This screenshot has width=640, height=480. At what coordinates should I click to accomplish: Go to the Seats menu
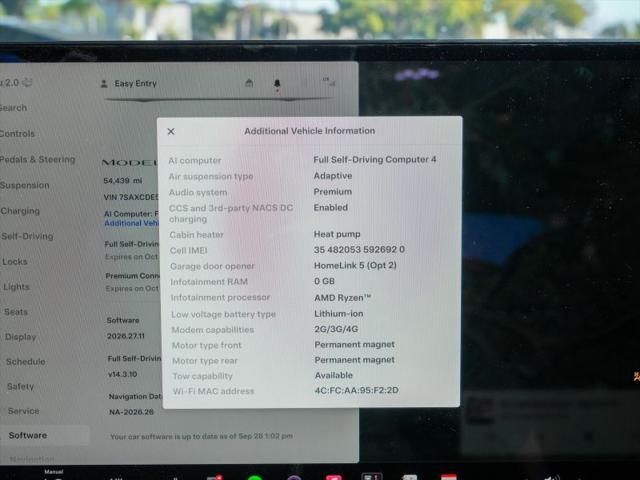pyautogui.click(x=16, y=312)
